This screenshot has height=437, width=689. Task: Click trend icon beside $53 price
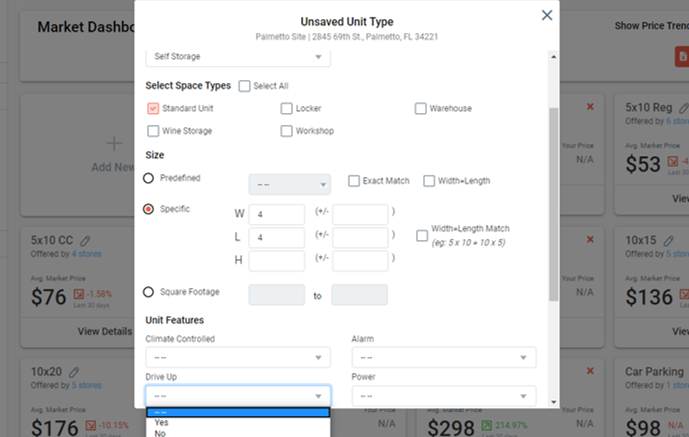point(673,161)
